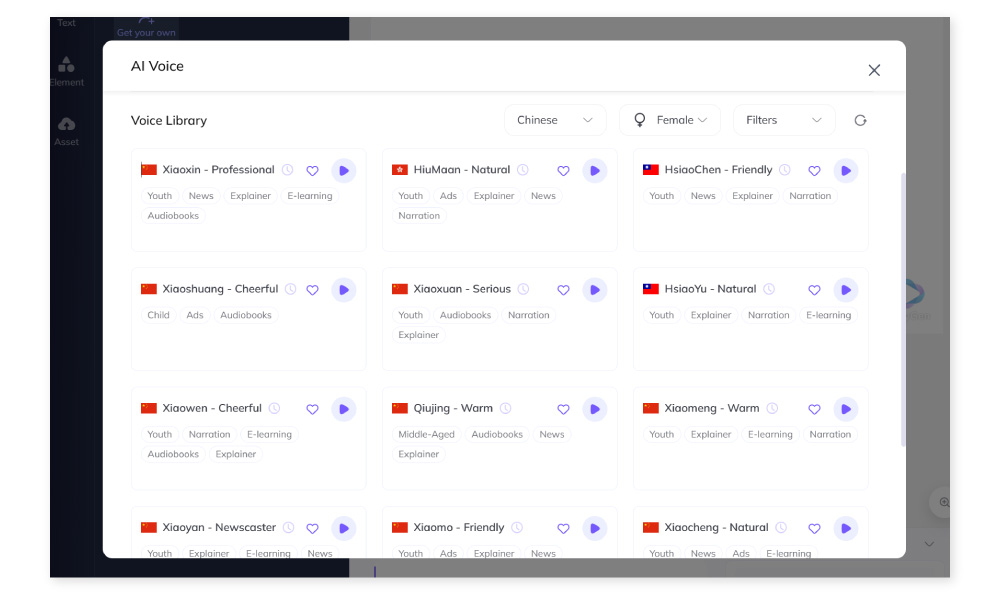Close the AI Voice dialog

(x=874, y=70)
